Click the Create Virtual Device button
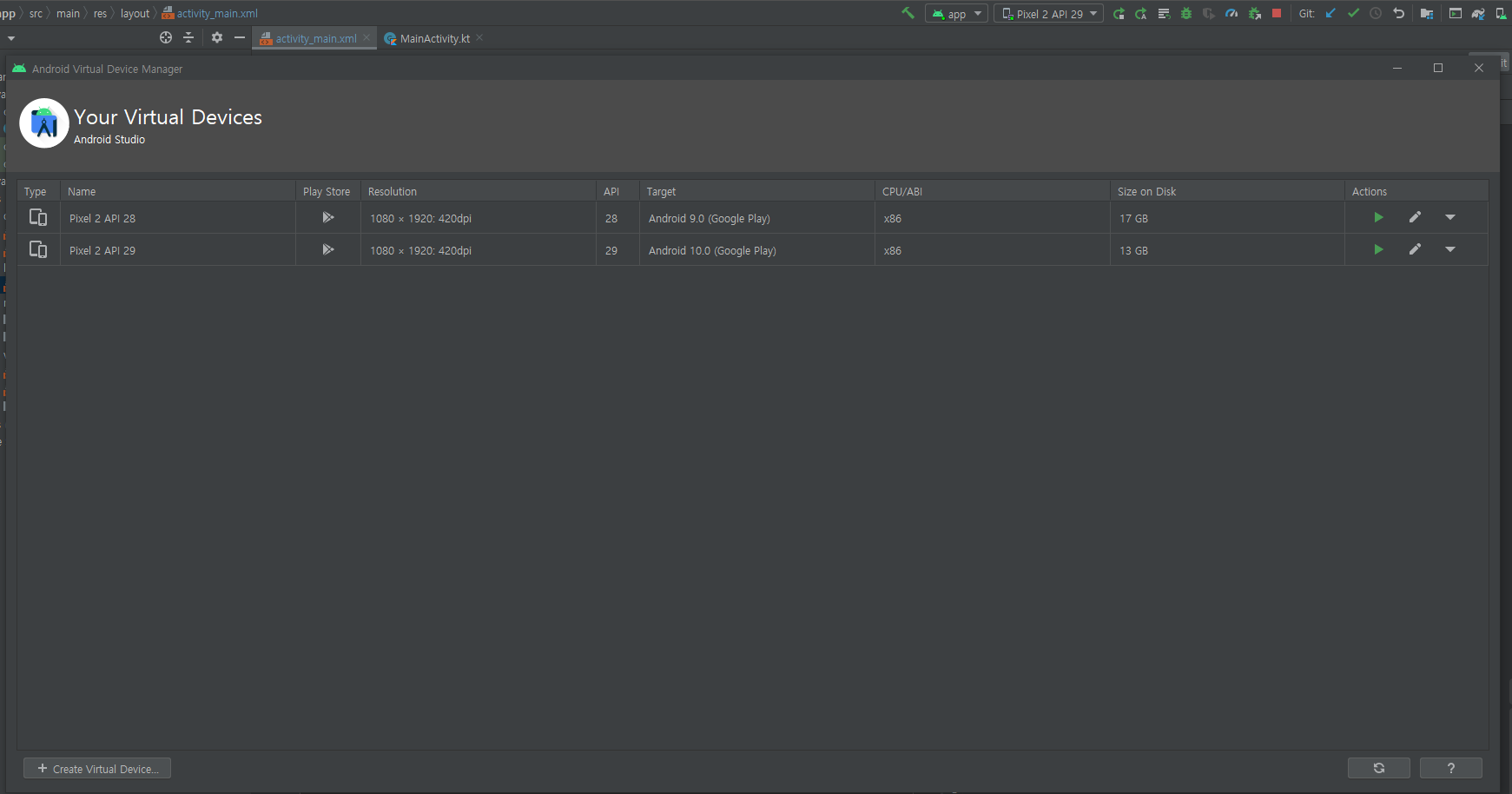This screenshot has width=1512, height=794. click(97, 769)
